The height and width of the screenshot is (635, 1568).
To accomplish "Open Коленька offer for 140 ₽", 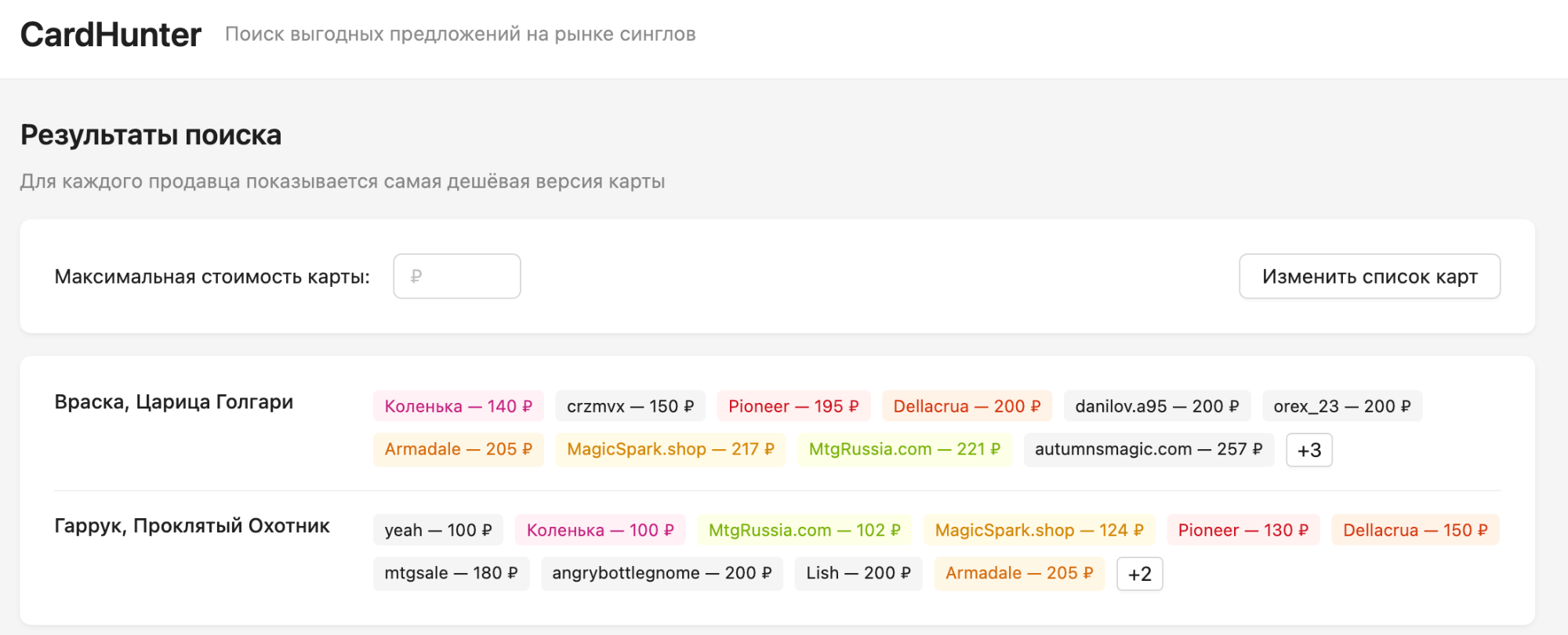I will tap(458, 407).
